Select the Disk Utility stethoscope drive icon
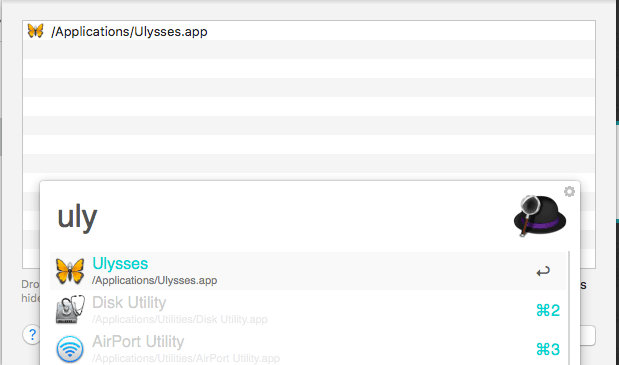Image resolution: width=619 pixels, height=365 pixels. (x=70, y=310)
